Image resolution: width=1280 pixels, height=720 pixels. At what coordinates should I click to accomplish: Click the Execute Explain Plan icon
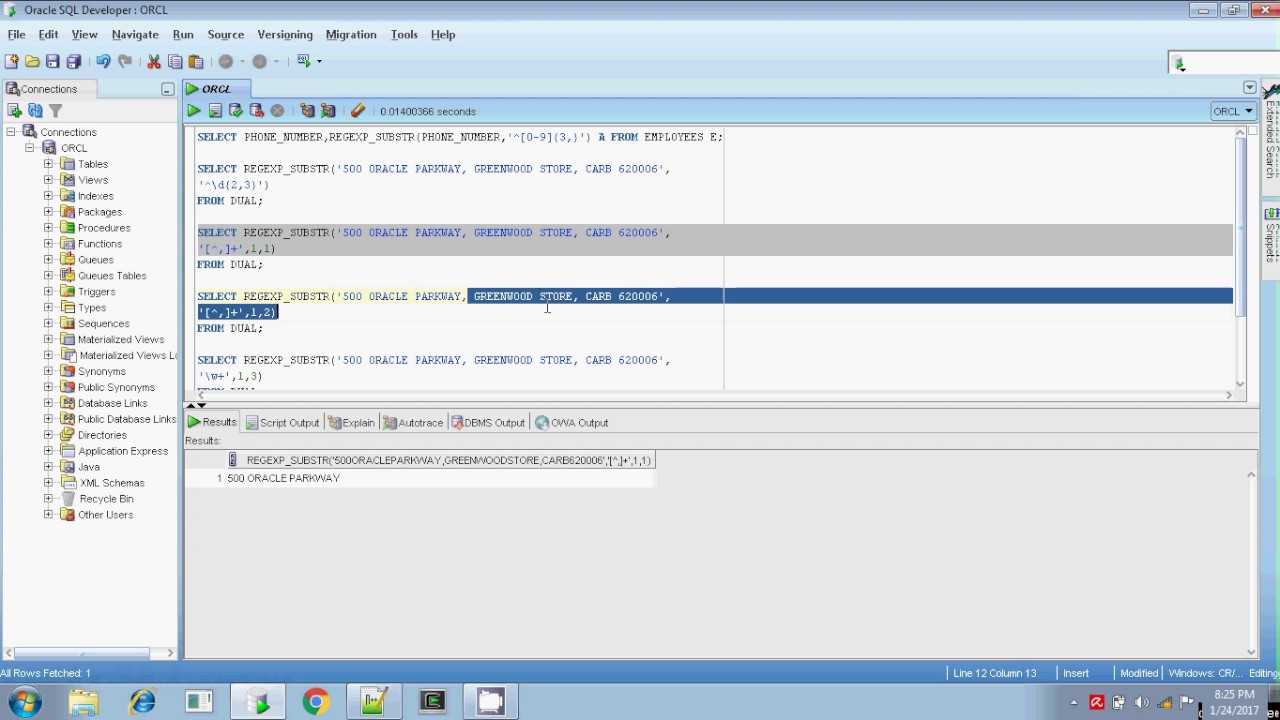click(x=307, y=111)
